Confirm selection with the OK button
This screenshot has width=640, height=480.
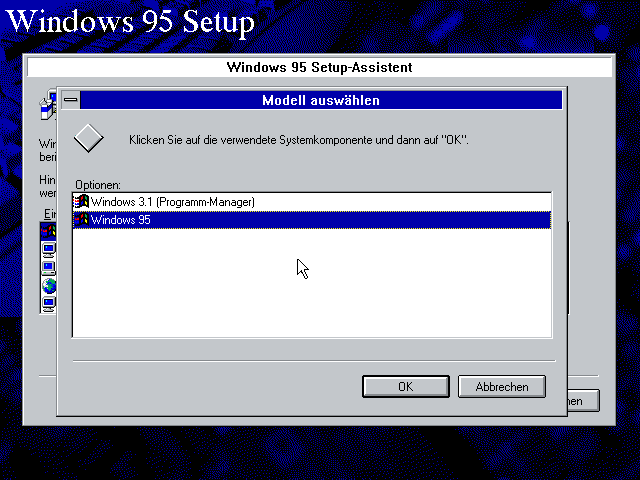tap(406, 387)
